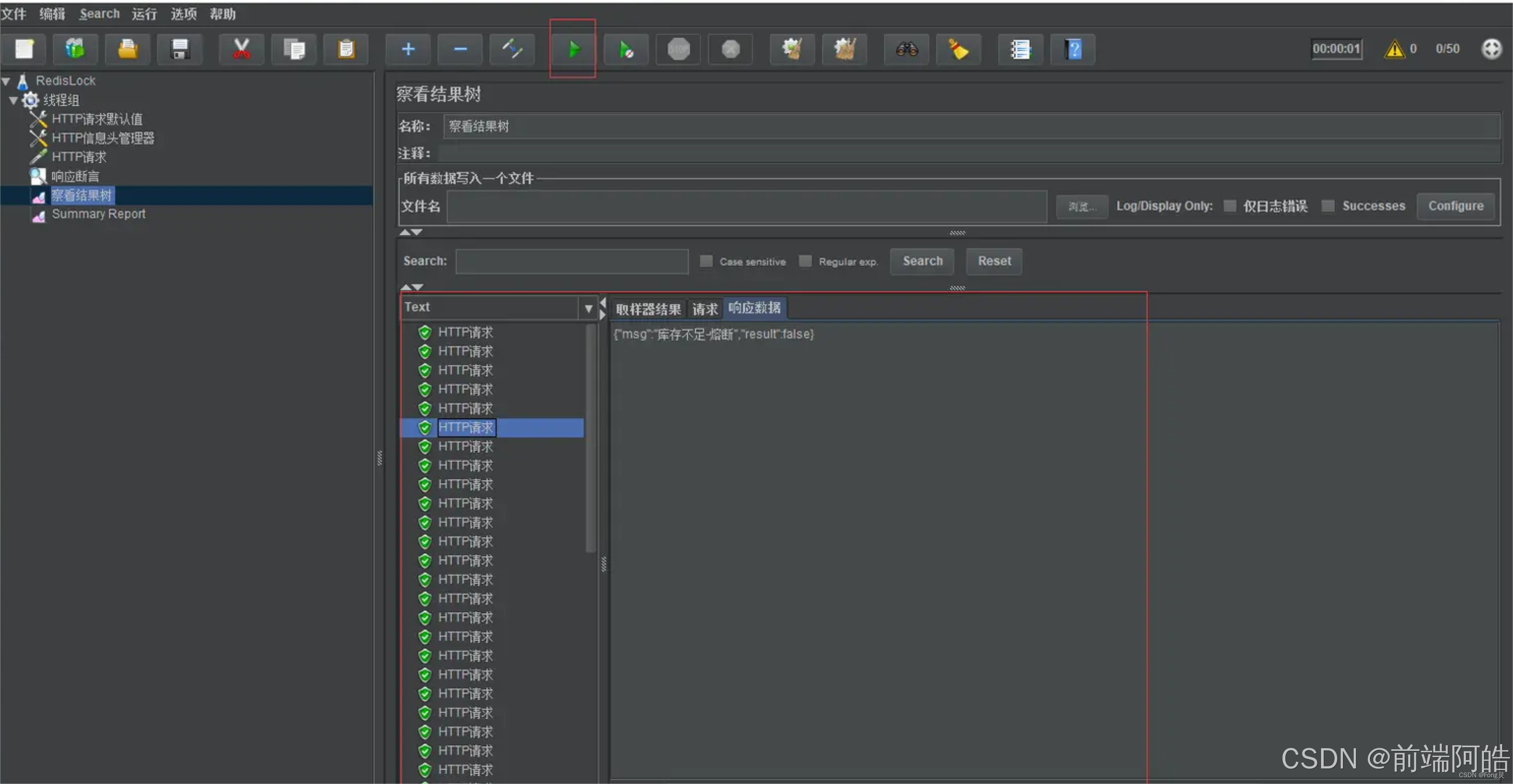Enable the Regular exp. checkbox
This screenshot has width=1513, height=784.
pyautogui.click(x=805, y=261)
